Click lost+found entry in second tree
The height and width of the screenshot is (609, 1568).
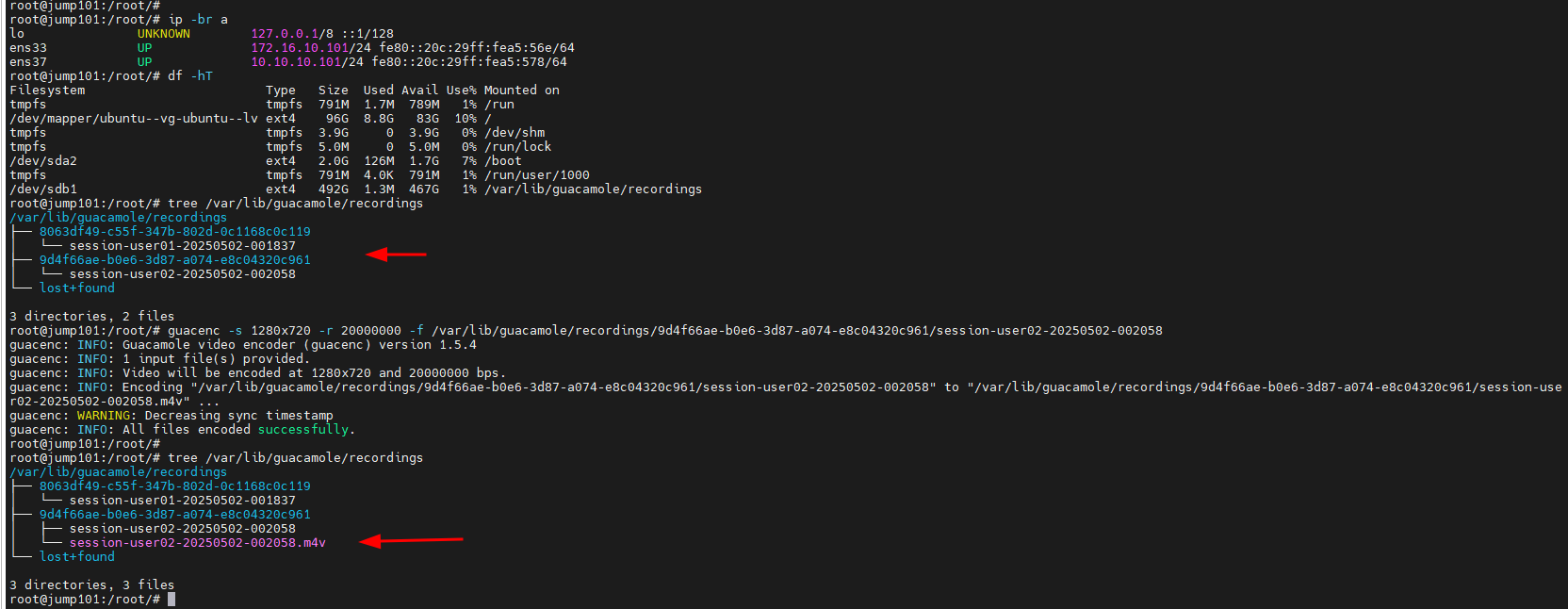coord(76,557)
